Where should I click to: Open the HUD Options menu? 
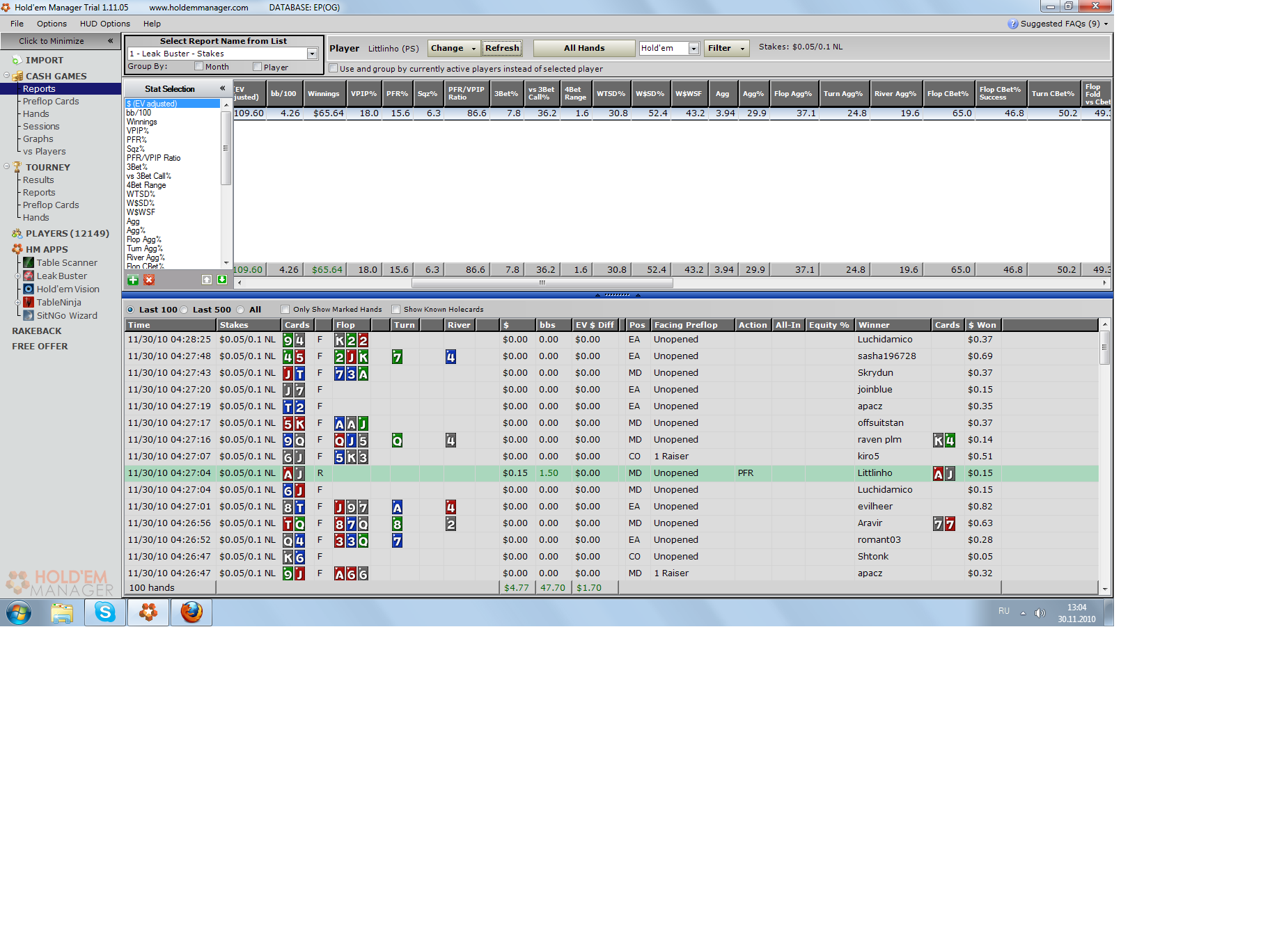(104, 24)
